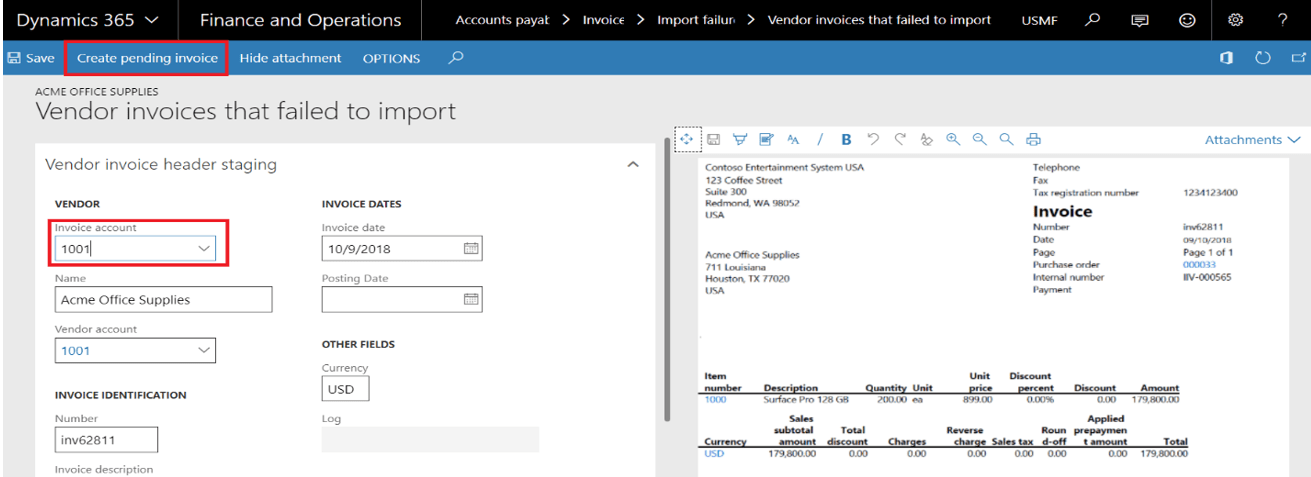
Task: Click the invoice Number input field
Action: click(x=106, y=440)
